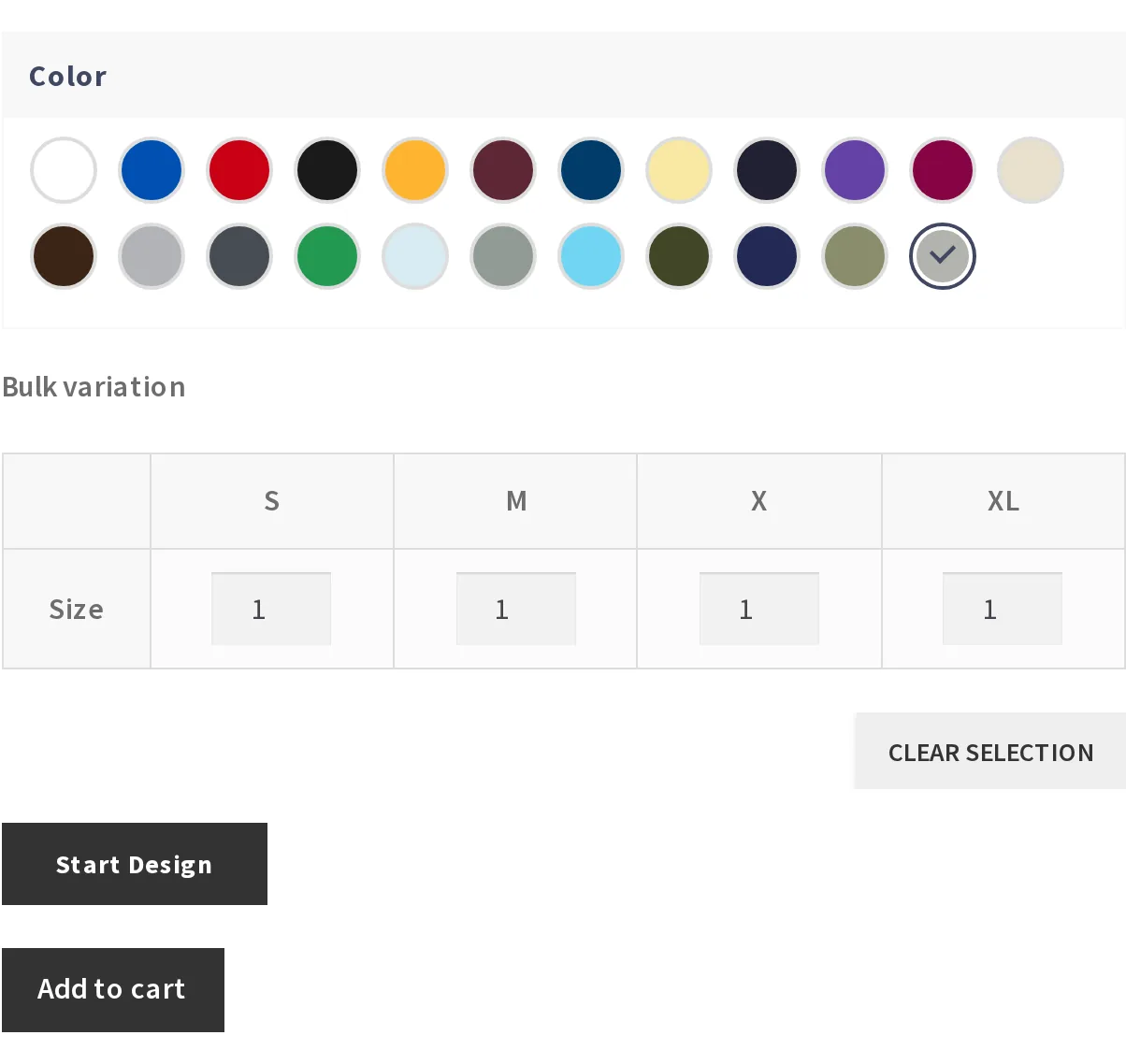Screen dimensions: 1126x1064
Task: Select the sky blue color swatch
Action: (591, 256)
